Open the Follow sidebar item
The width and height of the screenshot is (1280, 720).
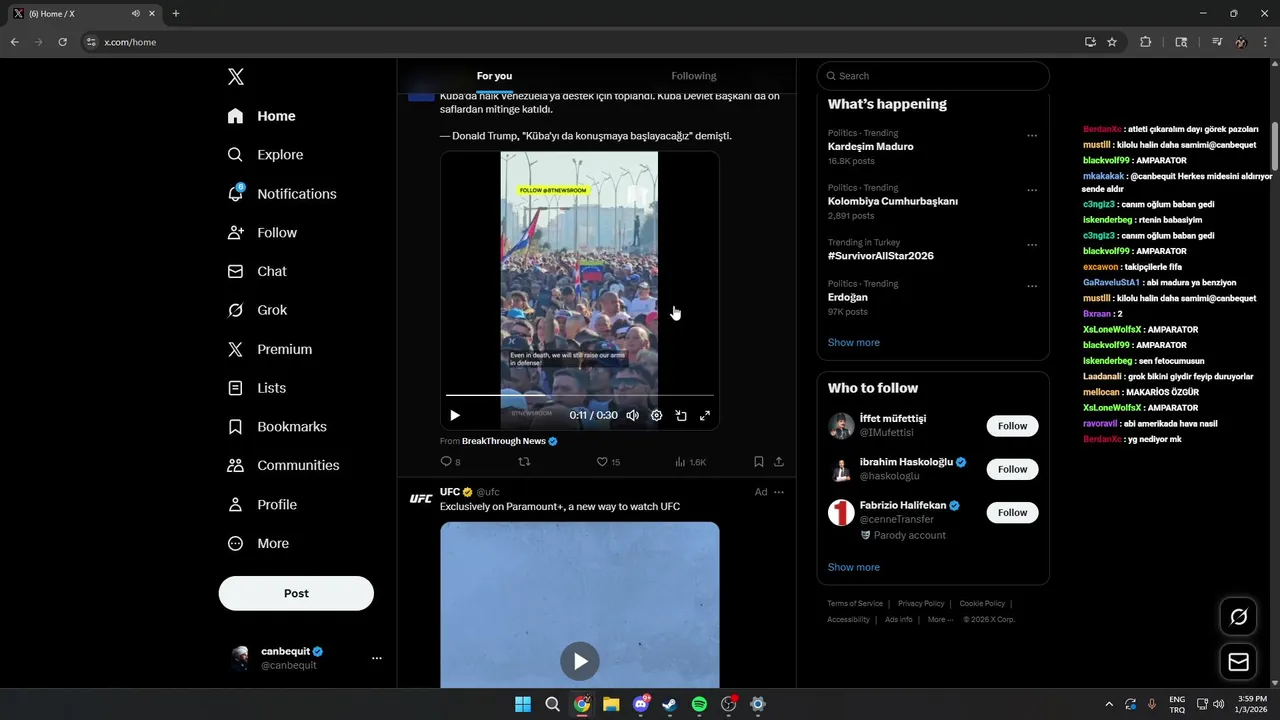tap(262, 232)
